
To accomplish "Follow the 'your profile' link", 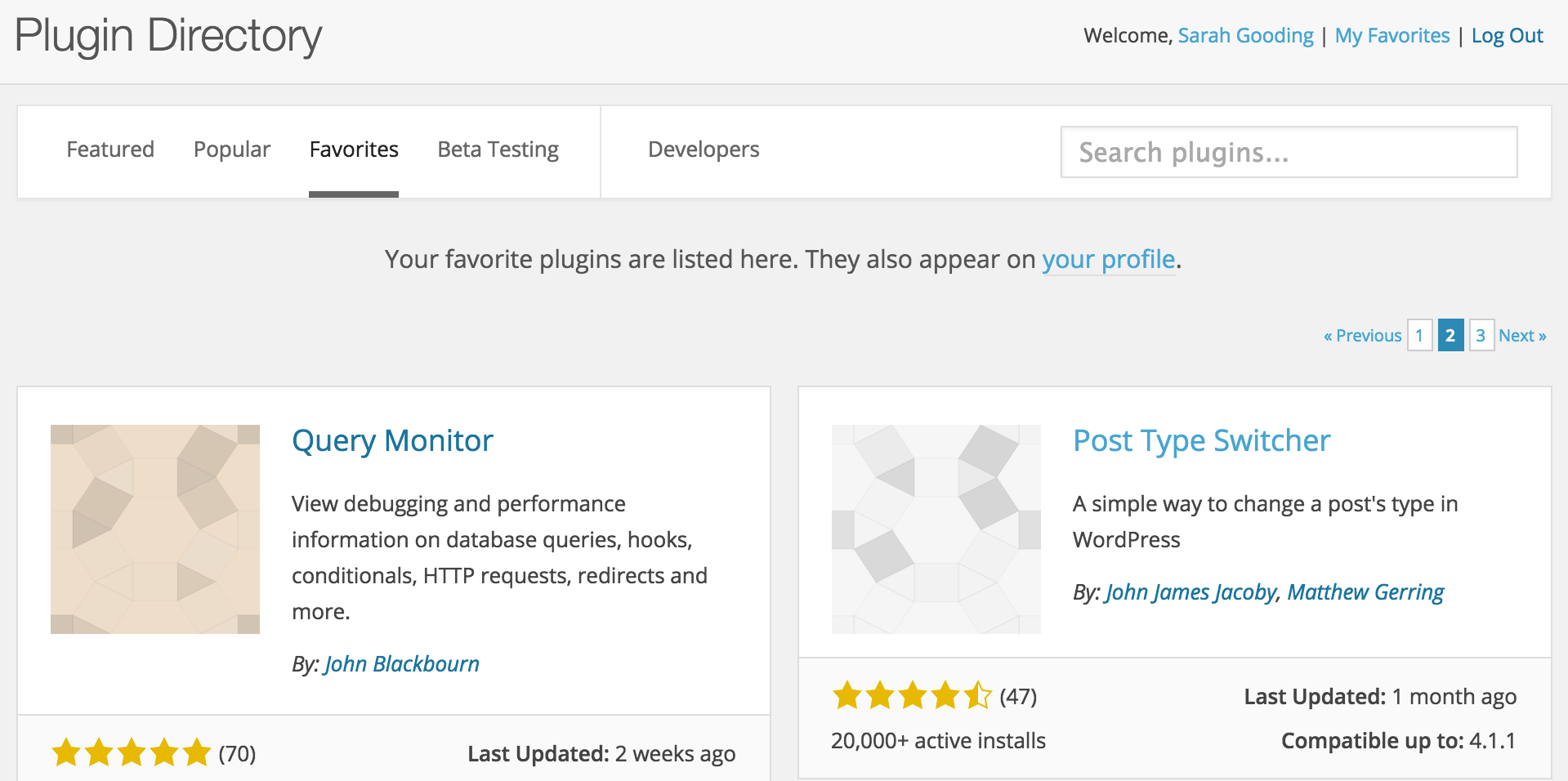I will (x=1108, y=260).
